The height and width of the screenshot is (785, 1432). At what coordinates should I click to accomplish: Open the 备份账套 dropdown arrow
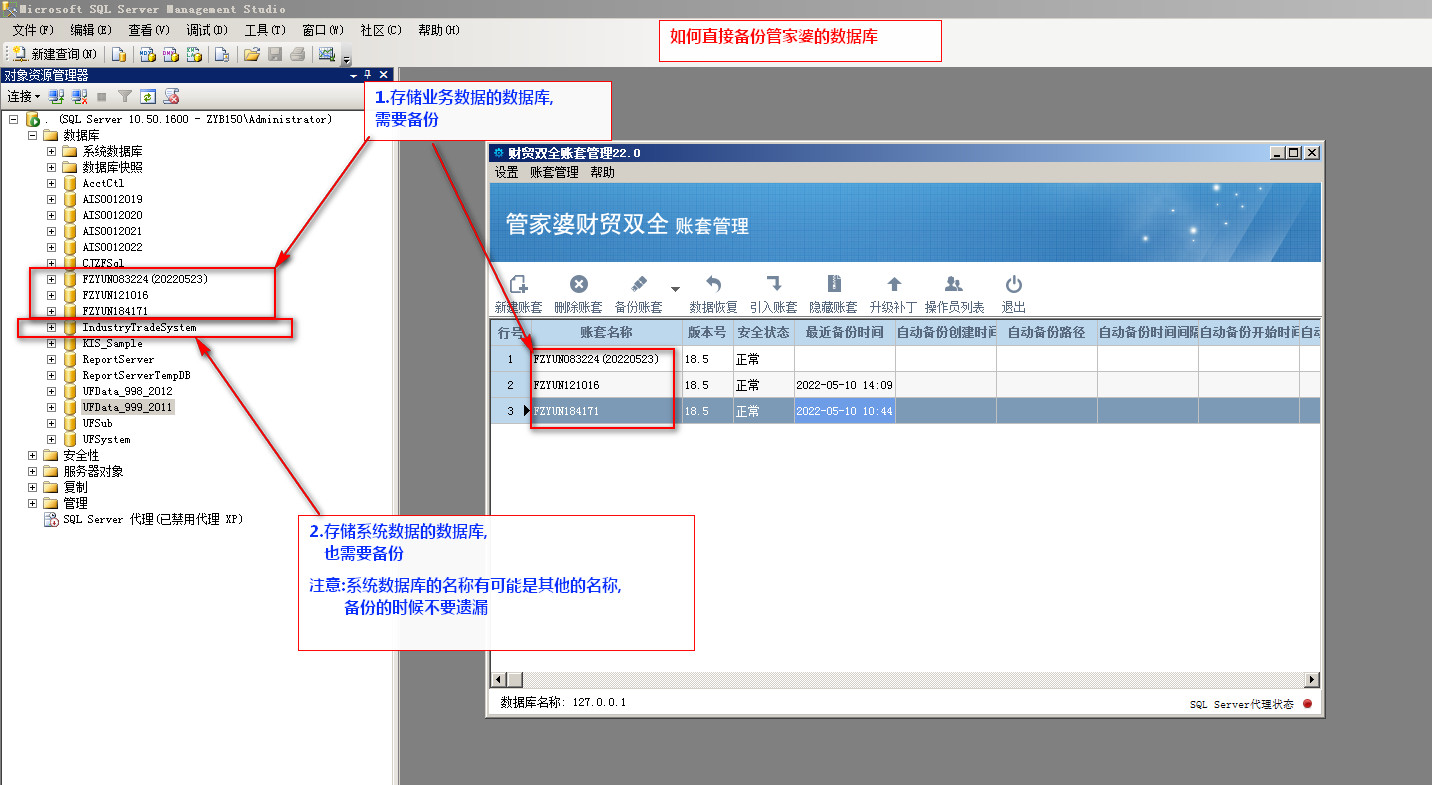[675, 289]
